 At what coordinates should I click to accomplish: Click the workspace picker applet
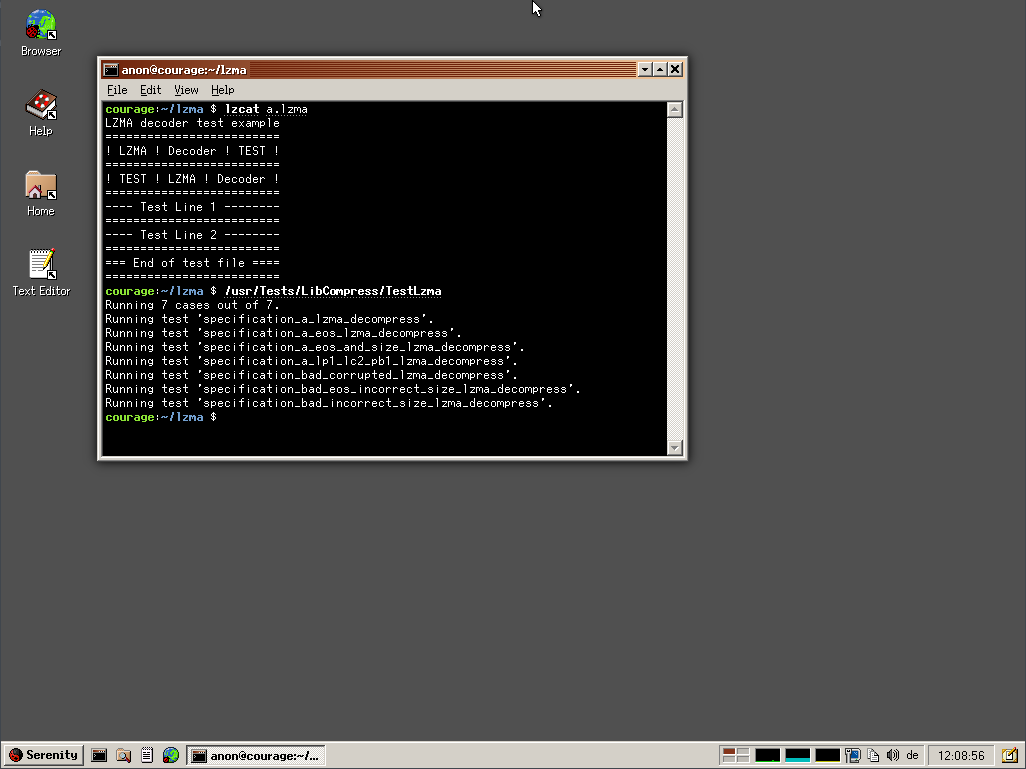[735, 755]
